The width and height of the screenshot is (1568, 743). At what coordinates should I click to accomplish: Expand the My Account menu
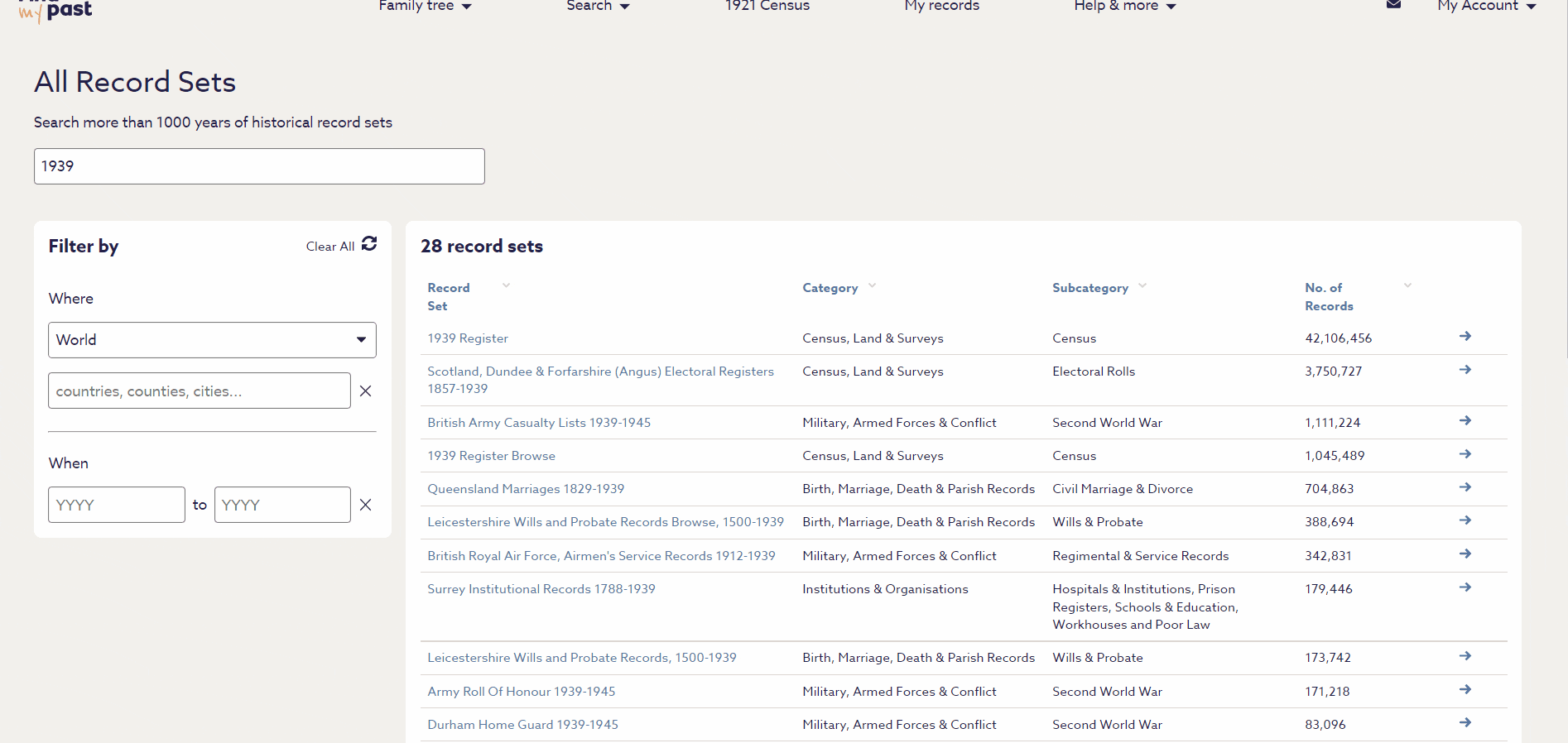coord(1487,6)
